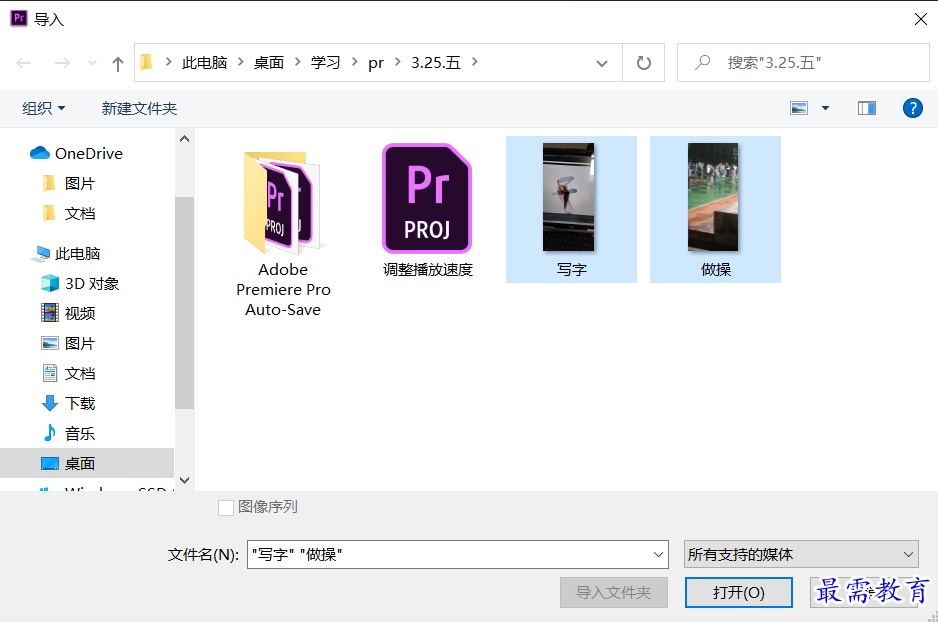
Task: Select the 调整播放速度 project file
Action: coord(427,211)
